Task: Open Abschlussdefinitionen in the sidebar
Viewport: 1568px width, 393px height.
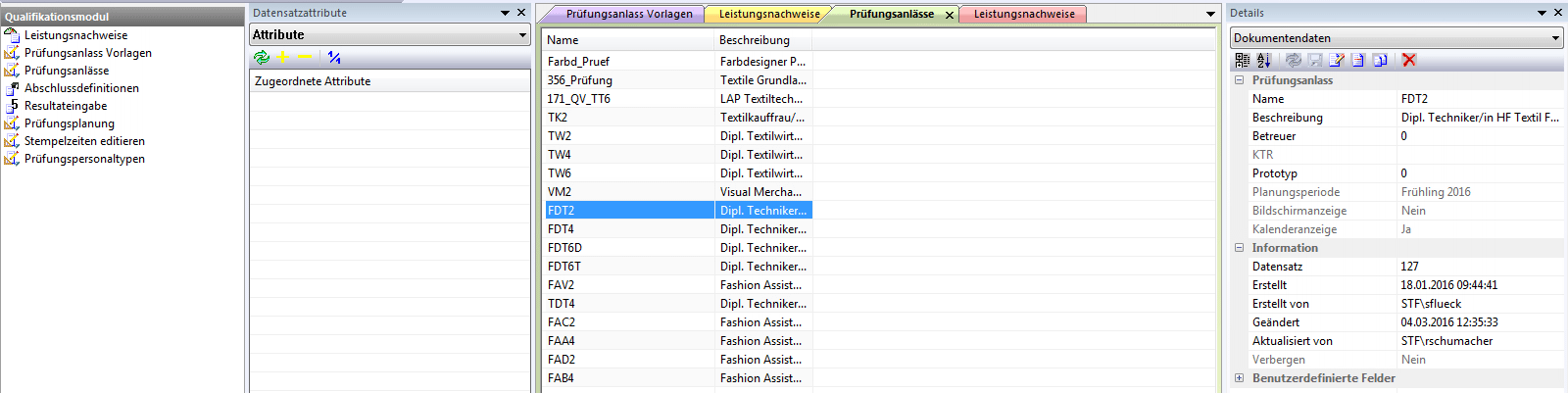Action: tap(81, 88)
